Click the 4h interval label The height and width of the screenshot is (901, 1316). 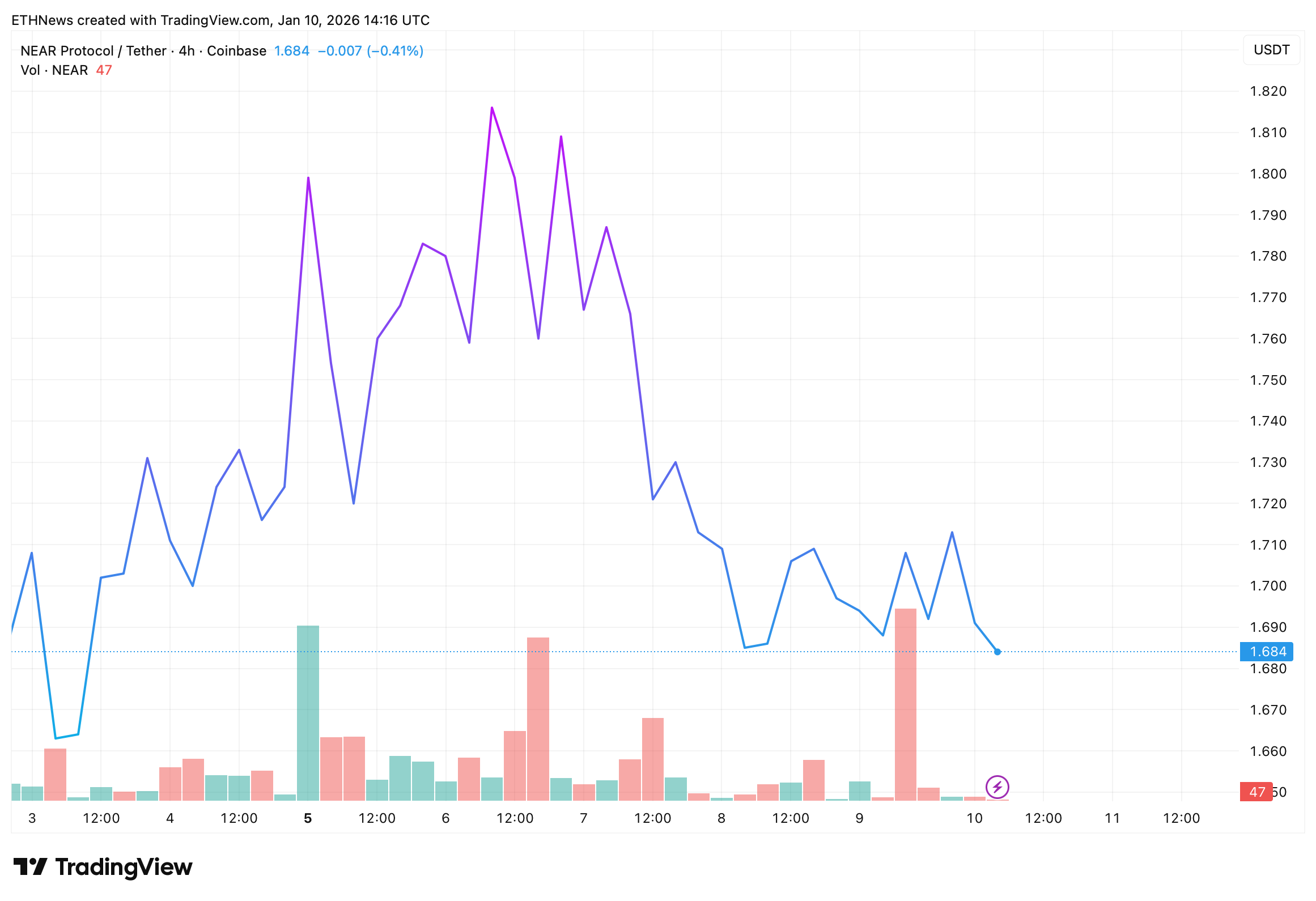[x=186, y=51]
